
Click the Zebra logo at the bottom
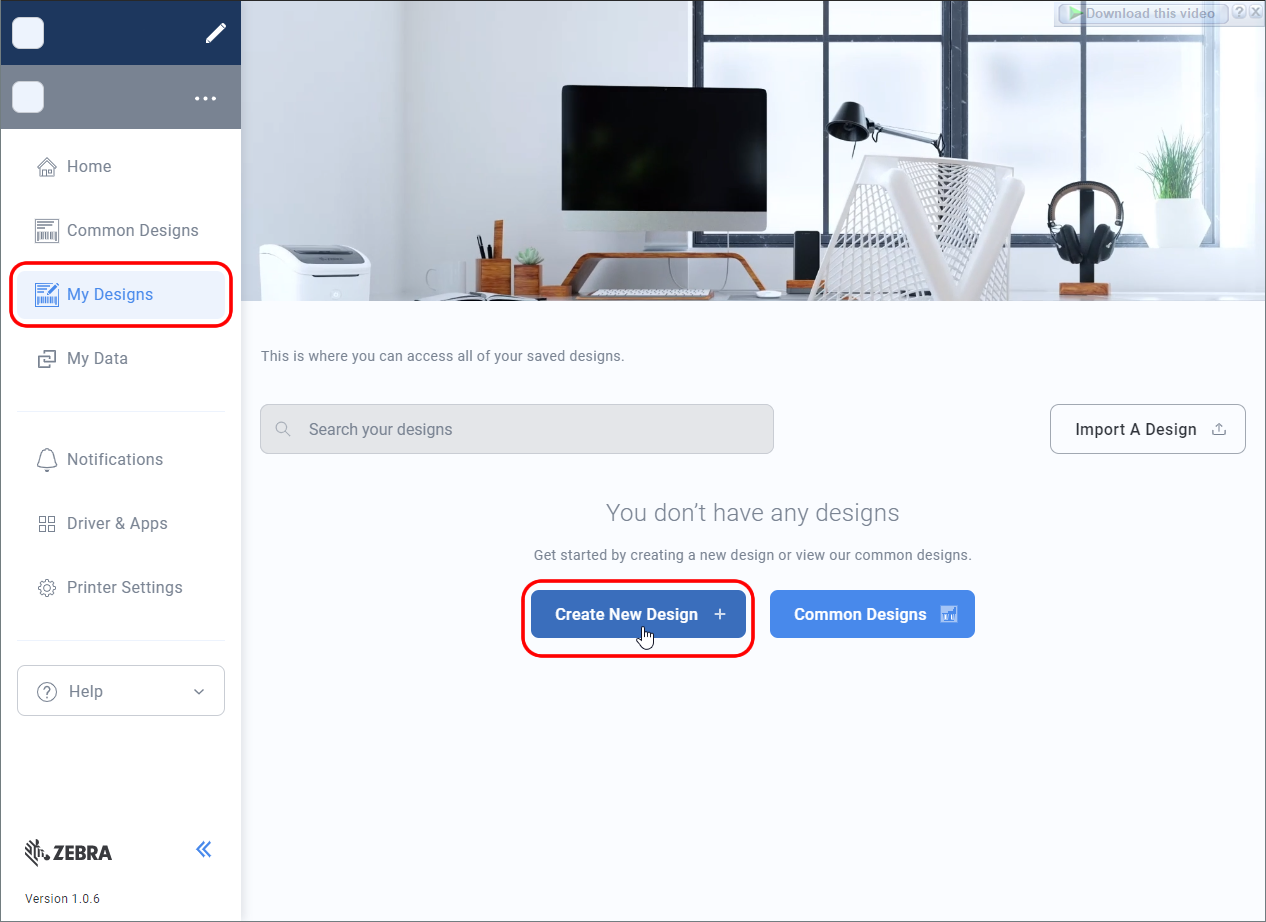(68, 852)
